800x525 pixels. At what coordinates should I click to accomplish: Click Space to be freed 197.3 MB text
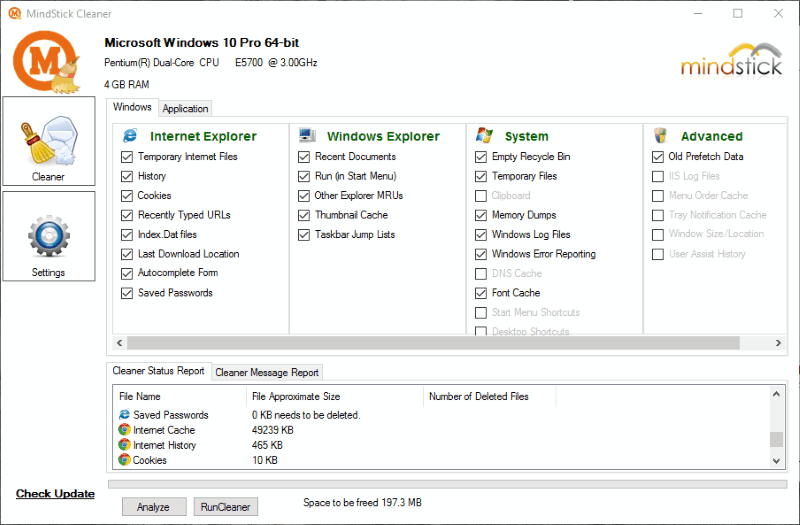pos(362,503)
